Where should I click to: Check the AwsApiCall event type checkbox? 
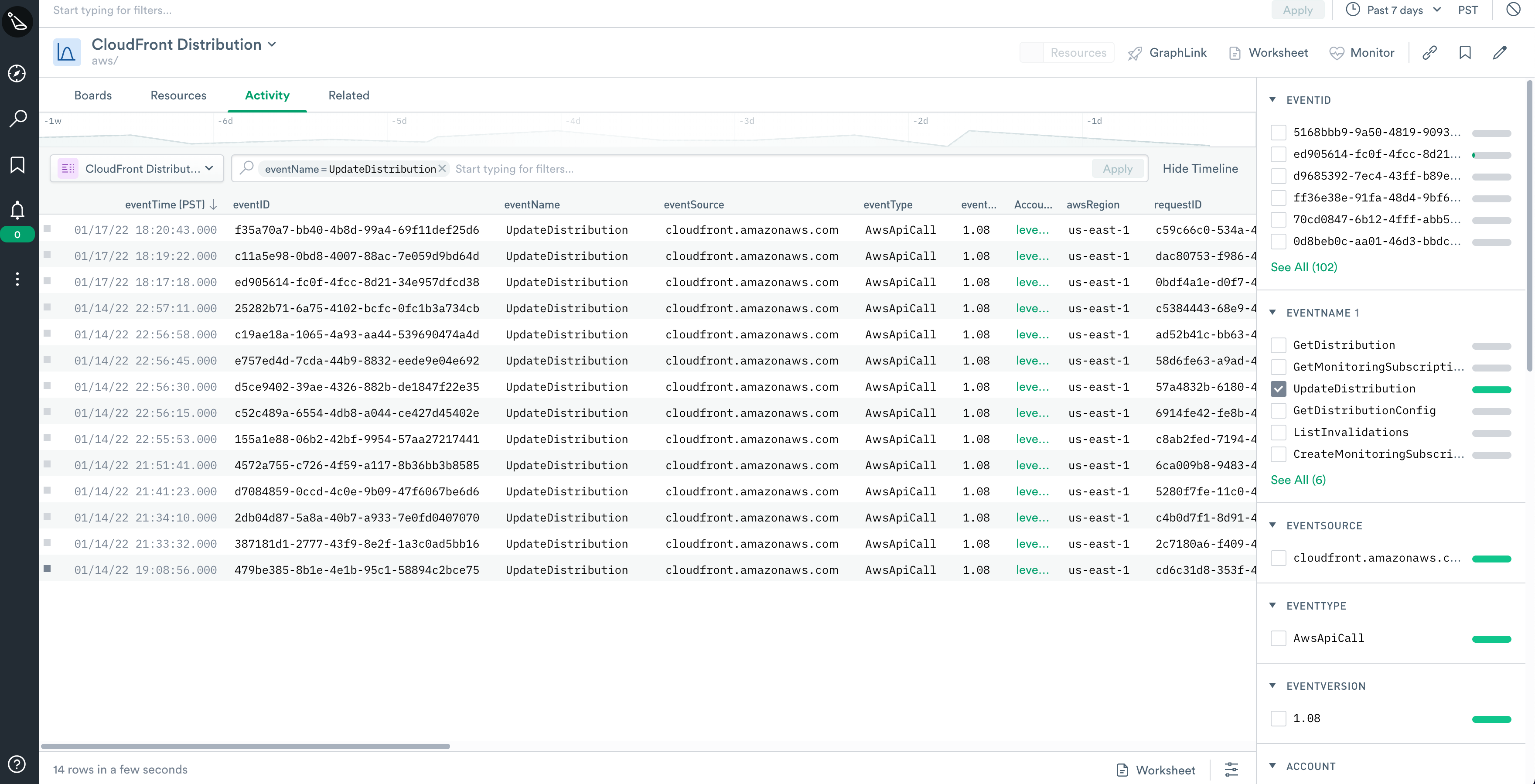(x=1278, y=638)
